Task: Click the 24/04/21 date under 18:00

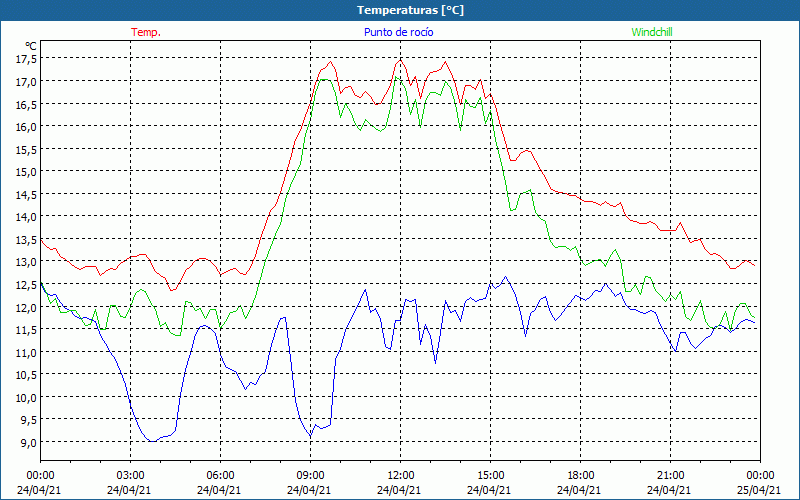Action: 579,490
